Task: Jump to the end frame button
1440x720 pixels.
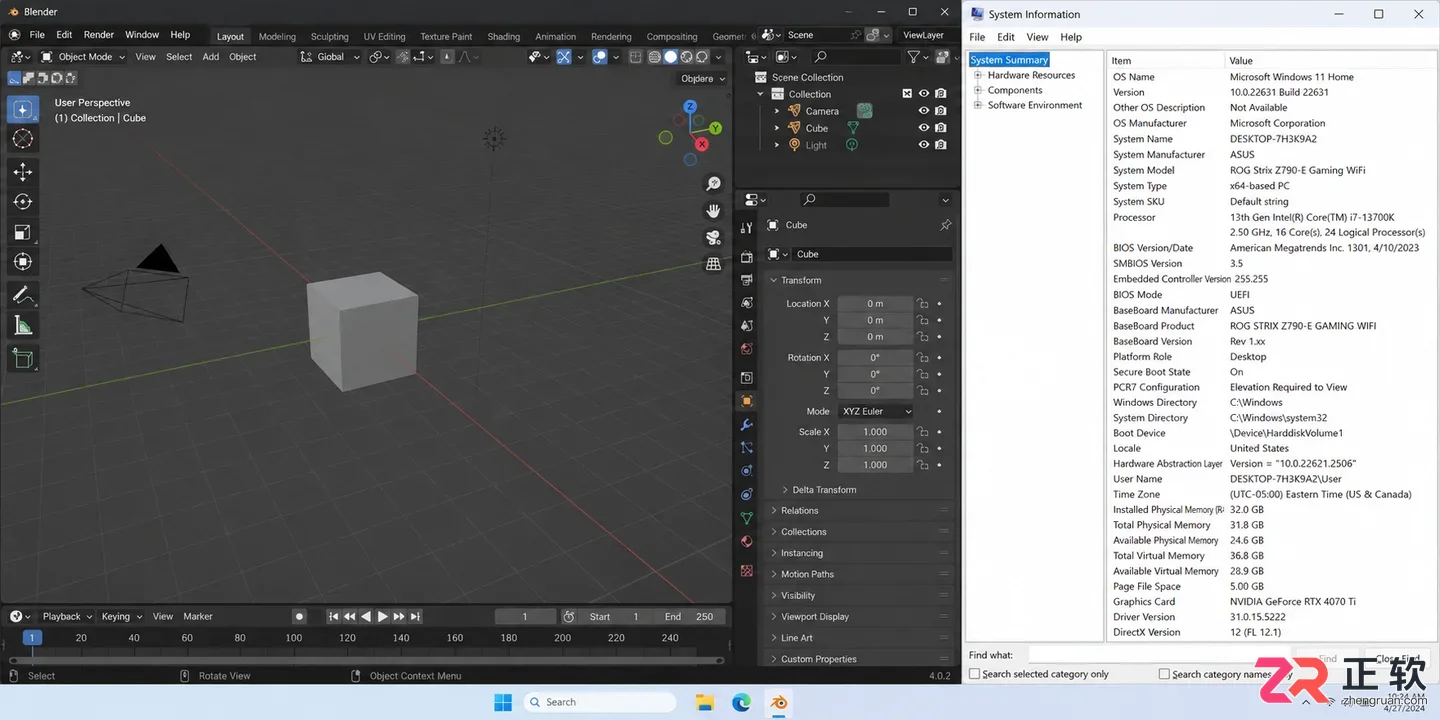Action: pos(416,617)
